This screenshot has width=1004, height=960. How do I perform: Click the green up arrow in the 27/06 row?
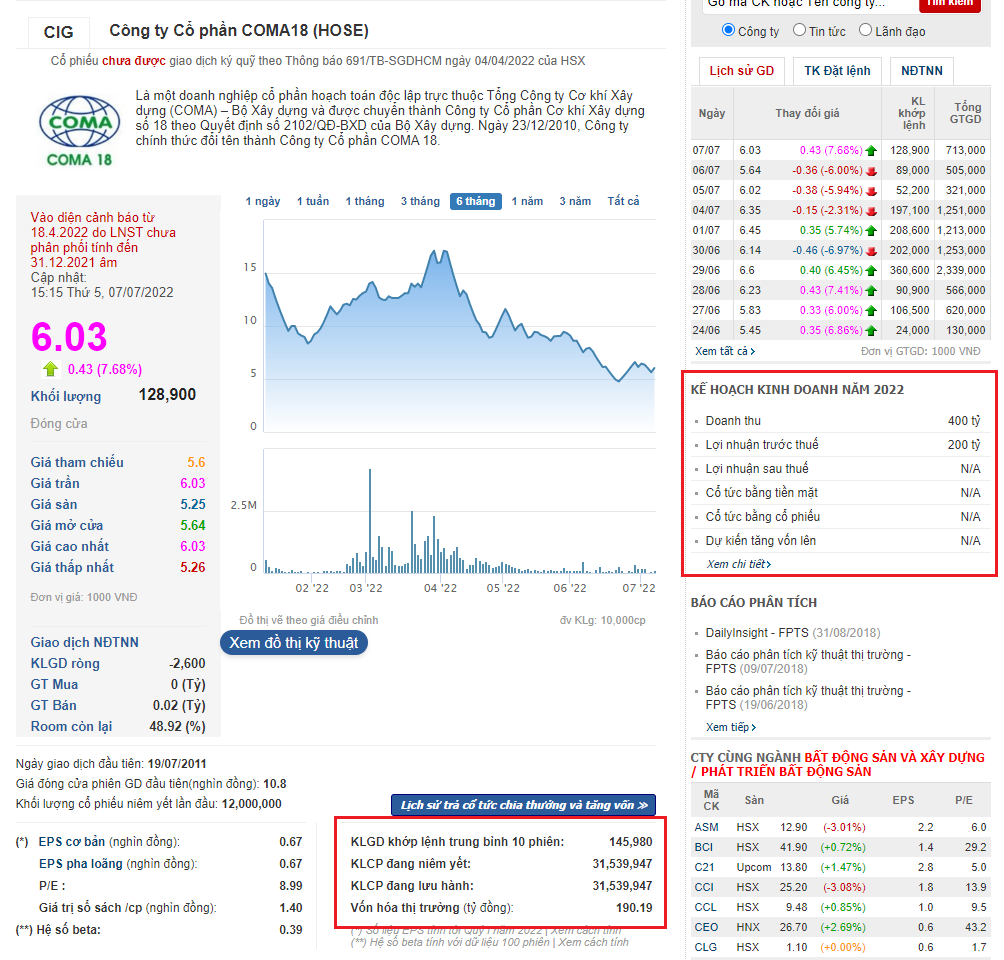tap(871, 311)
